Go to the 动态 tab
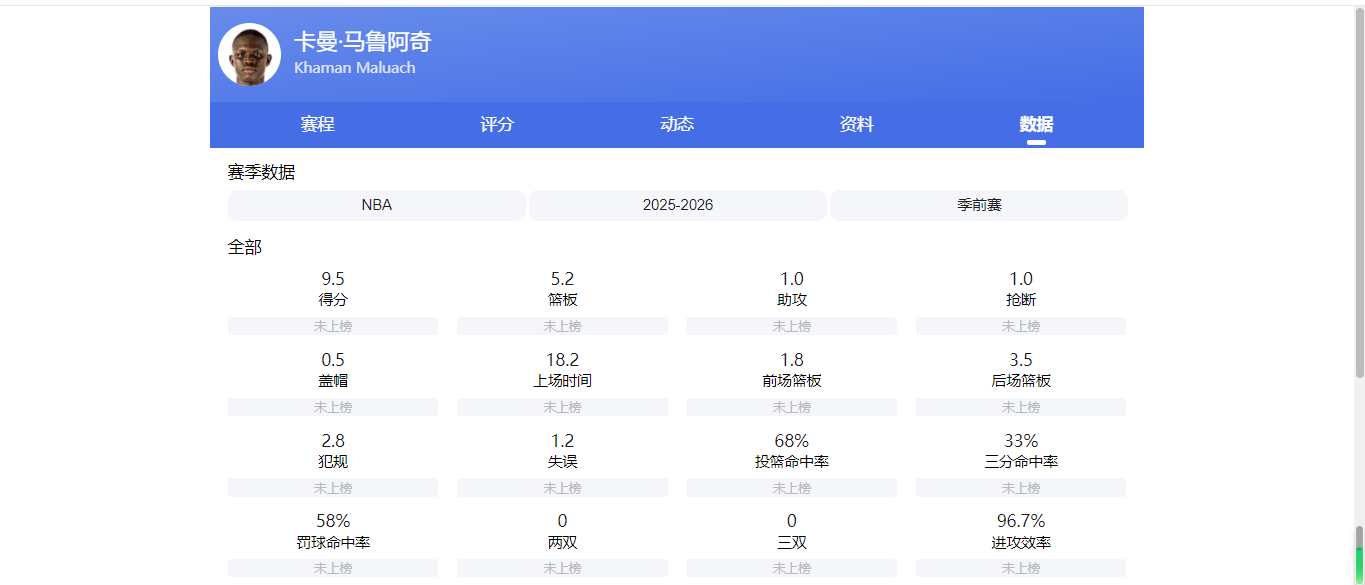 (x=677, y=125)
